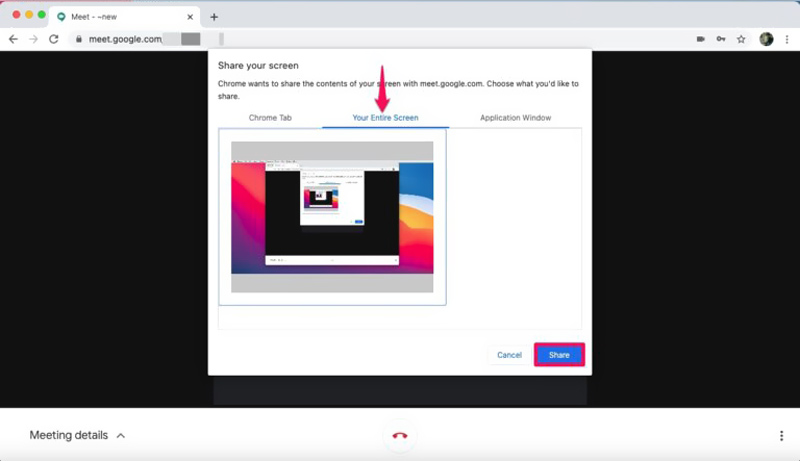Viewport: 800px width, 461px height.
Task: Open the Chrome three-dot menu
Action: 787,39
